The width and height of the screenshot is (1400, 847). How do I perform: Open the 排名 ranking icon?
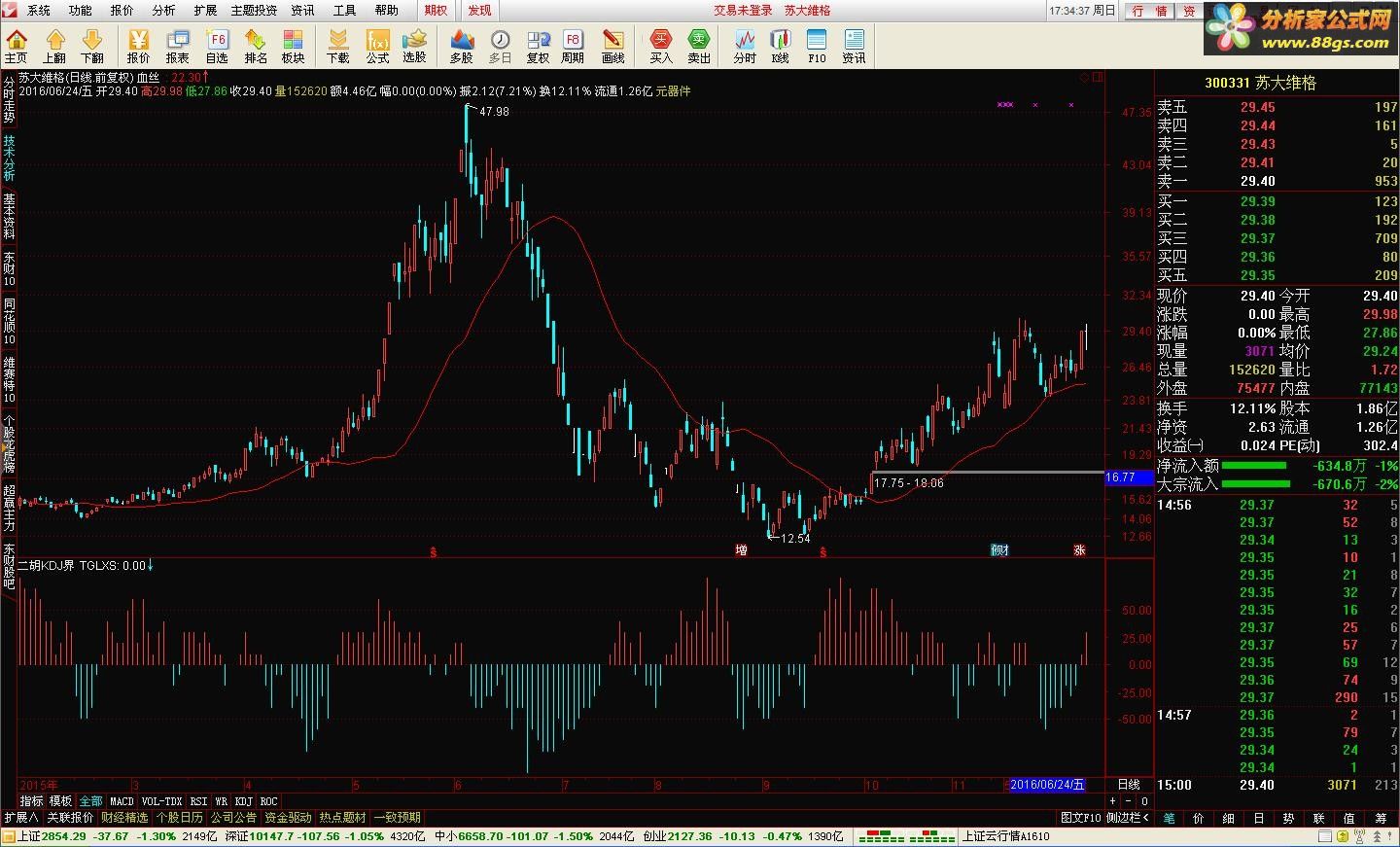(x=256, y=46)
